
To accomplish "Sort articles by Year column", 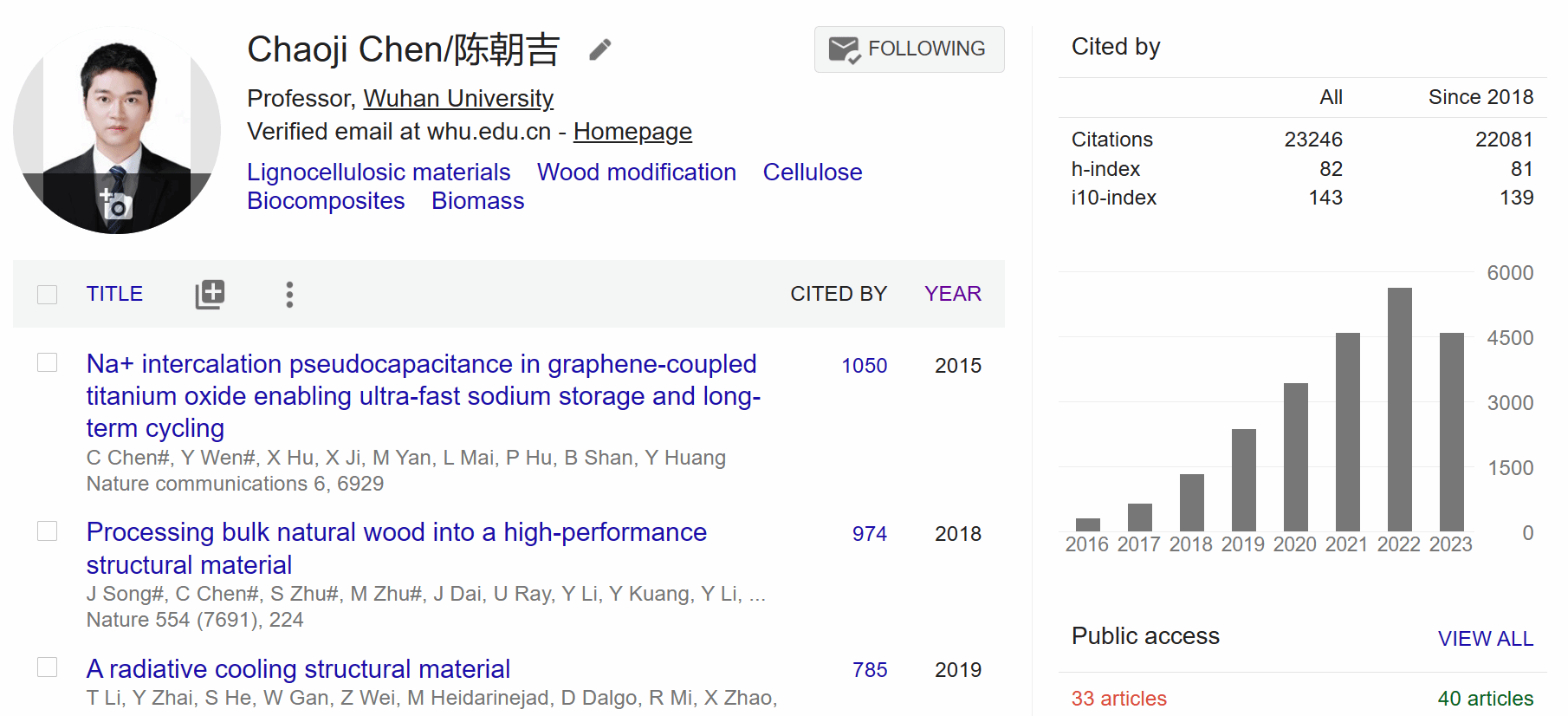I will [x=952, y=294].
